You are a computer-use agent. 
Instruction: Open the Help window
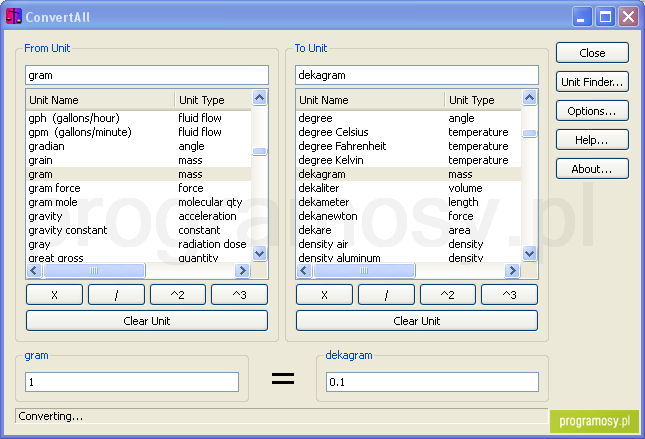click(592, 140)
